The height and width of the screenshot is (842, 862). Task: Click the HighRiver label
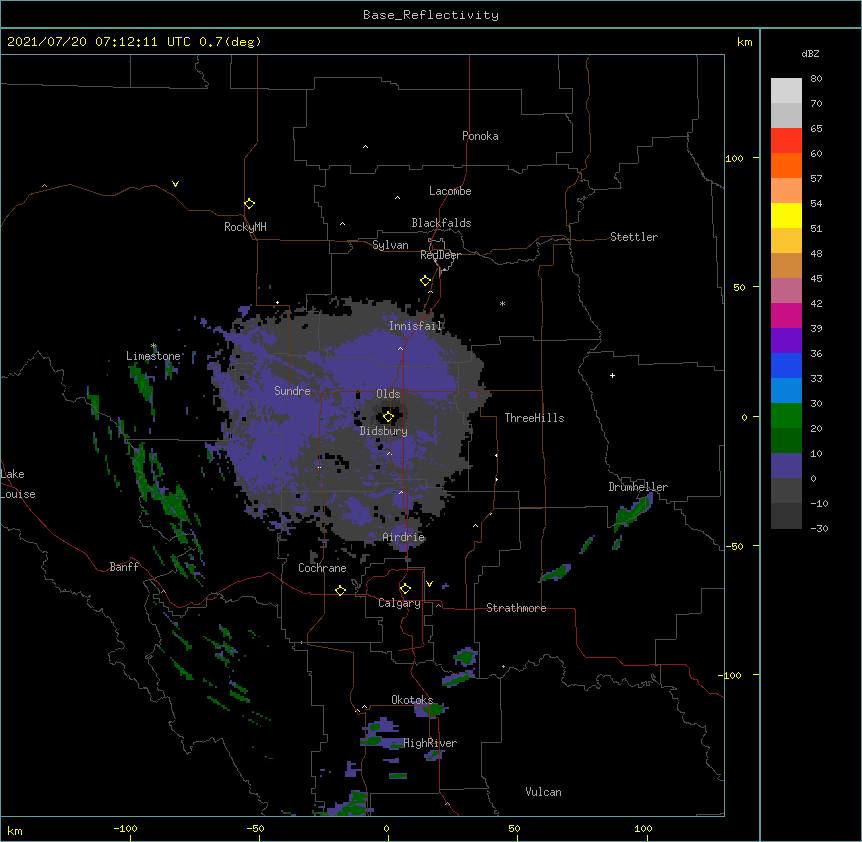click(430, 743)
